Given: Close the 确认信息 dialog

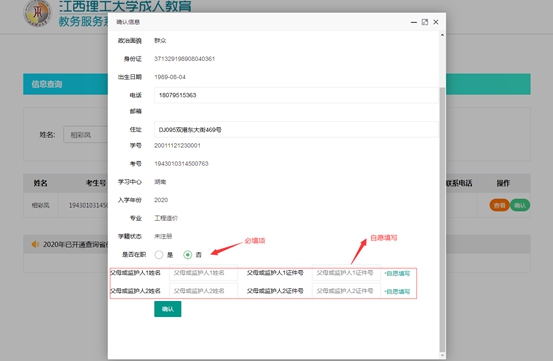Looking at the screenshot, I should click(436, 22).
